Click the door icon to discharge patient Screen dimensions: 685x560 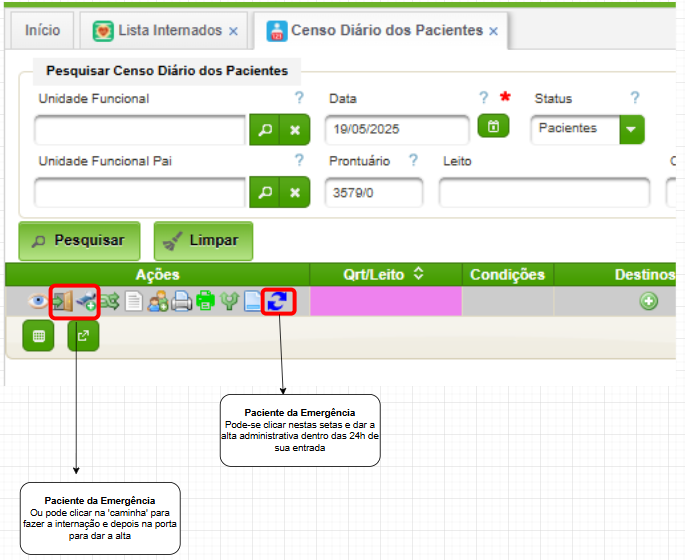tap(63, 302)
